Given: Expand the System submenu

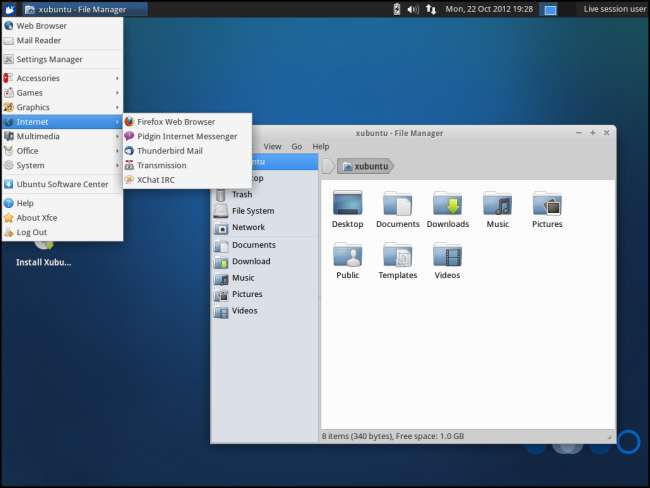Looking at the screenshot, I should (62, 165).
